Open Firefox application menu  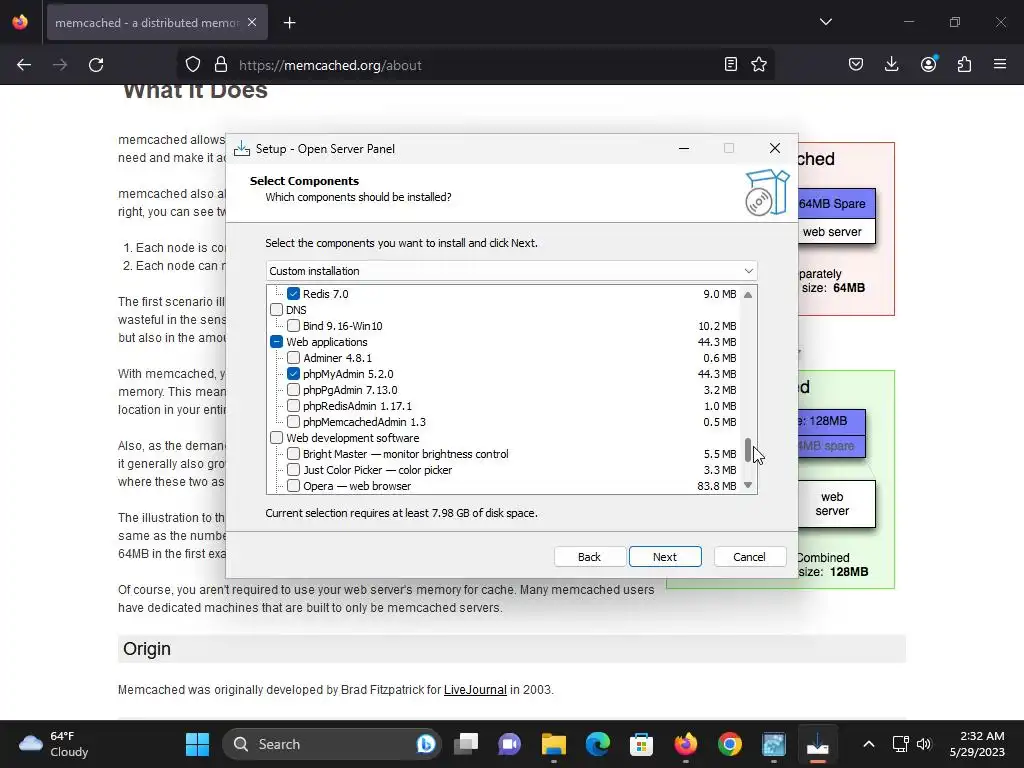pos(1000,65)
